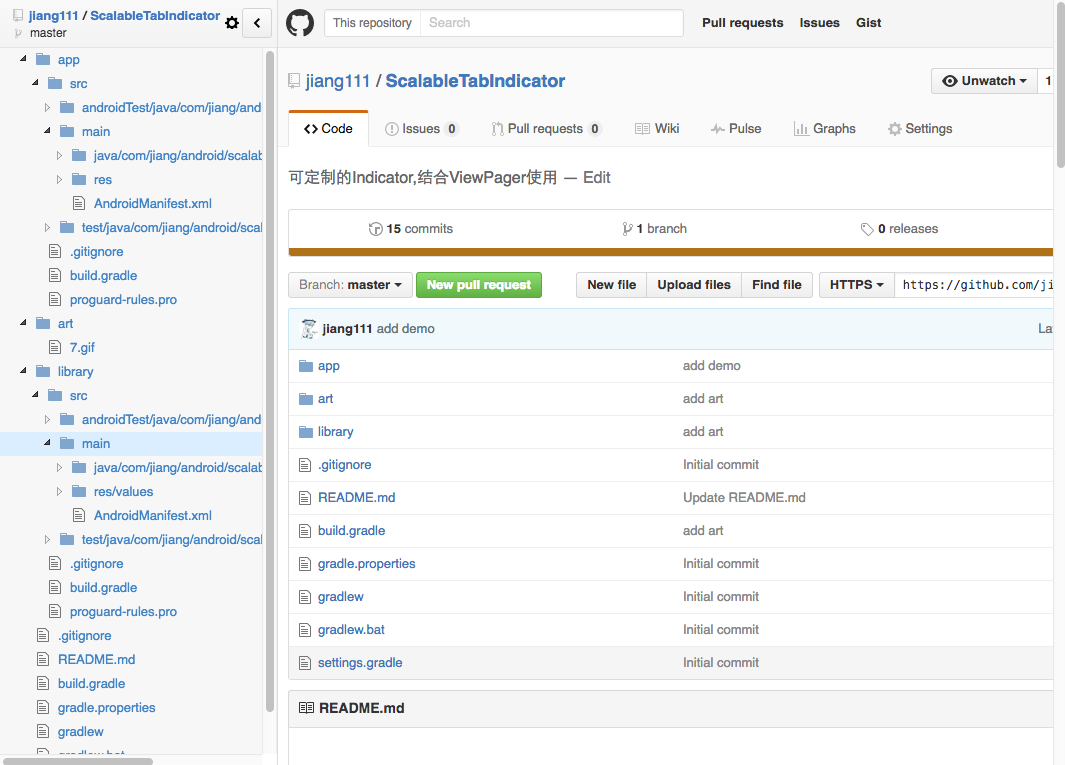Click the file icon of README.md row
Screen dimensions: 1065x765
pyautogui.click(x=305, y=498)
